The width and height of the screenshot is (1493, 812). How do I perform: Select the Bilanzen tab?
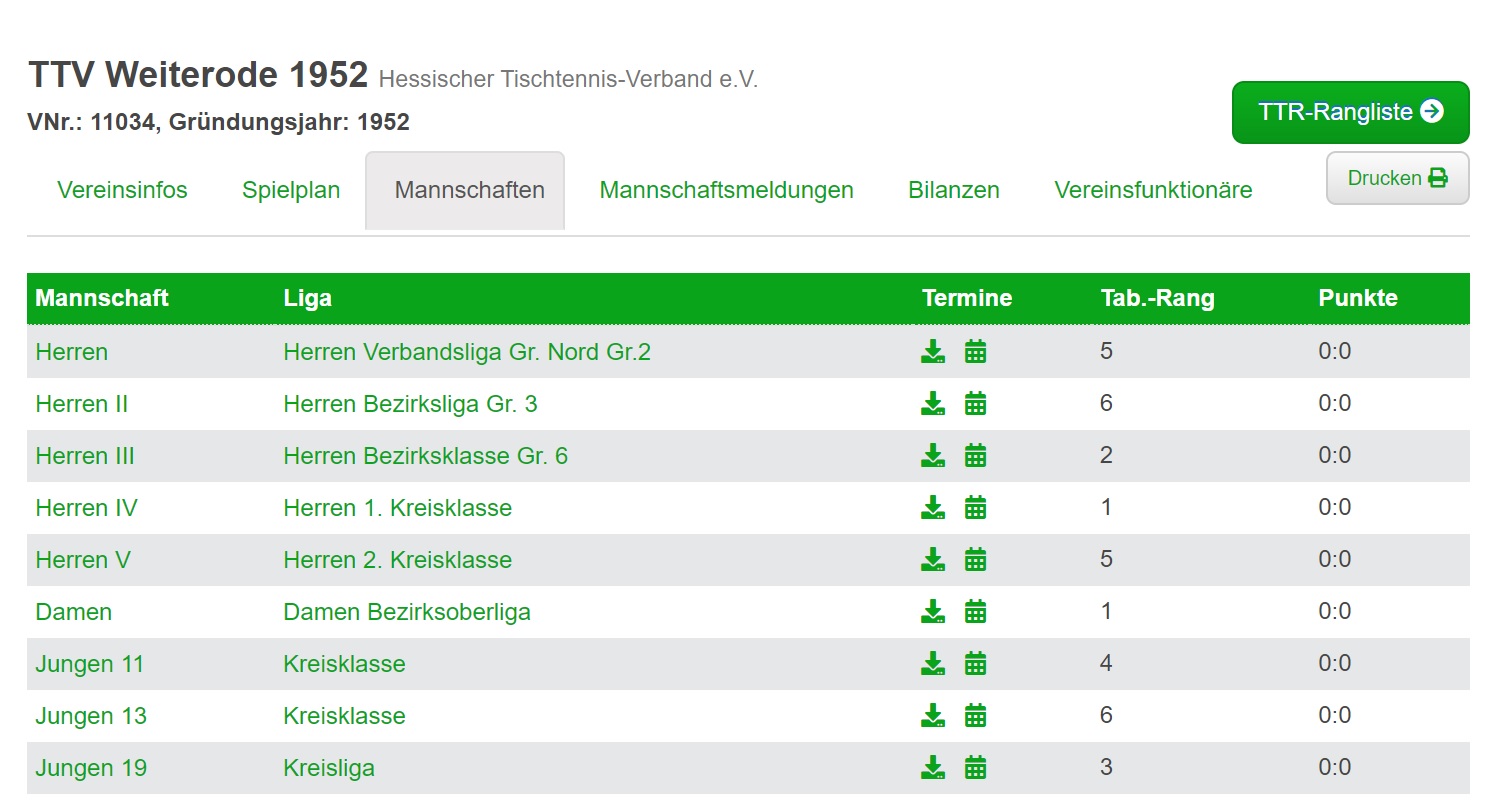[954, 190]
